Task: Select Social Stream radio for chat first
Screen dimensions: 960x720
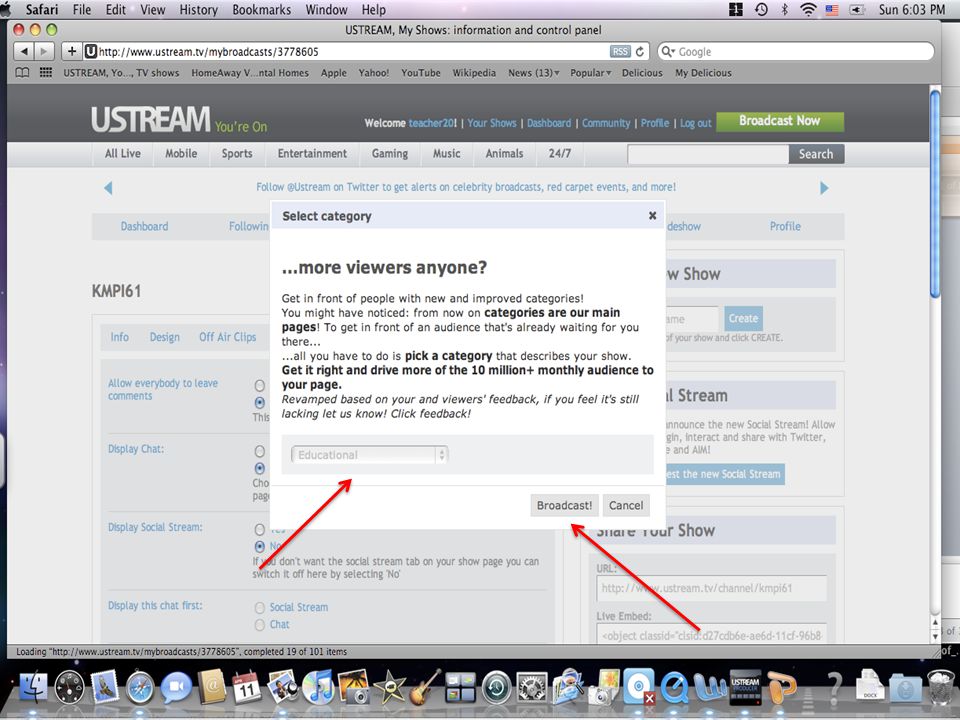Action: pos(260,607)
